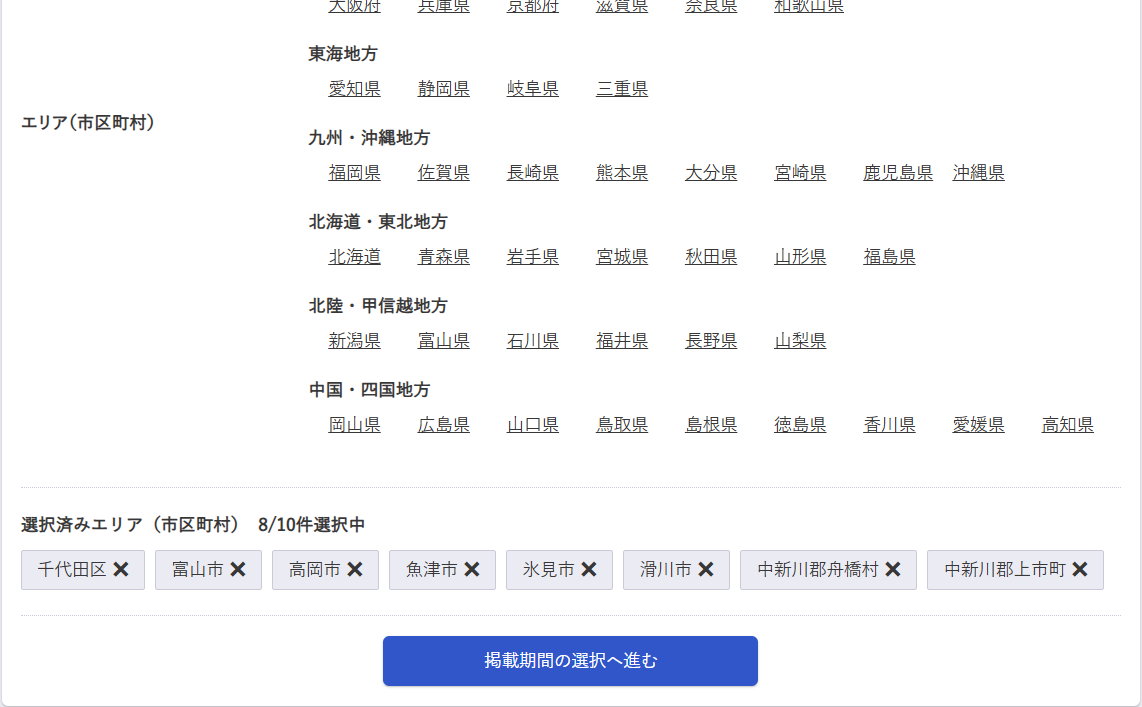Select 三重県 from Tokai region
This screenshot has width=1142, height=707.
point(622,89)
